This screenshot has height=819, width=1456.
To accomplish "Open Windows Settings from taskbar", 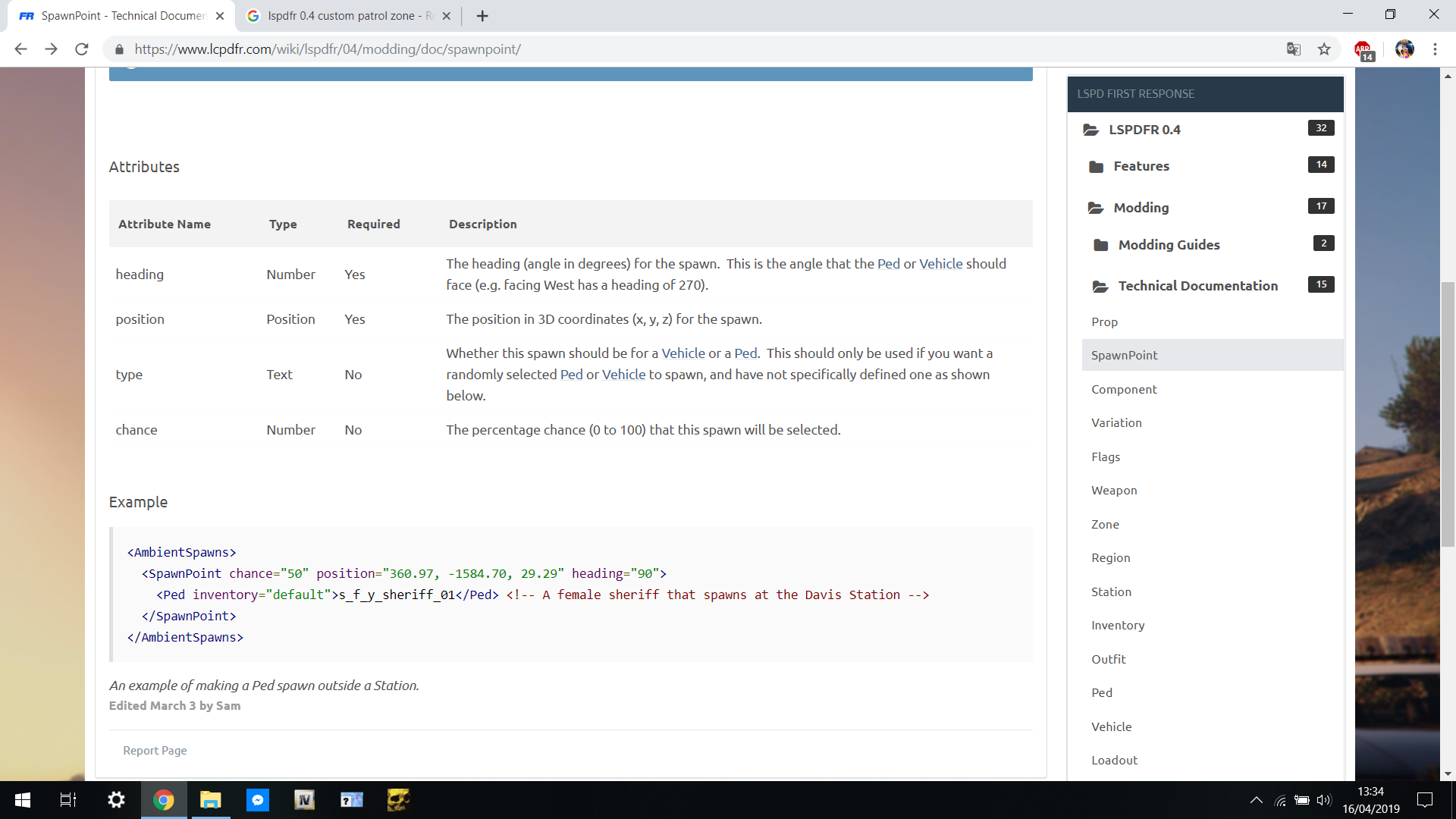I will click(x=116, y=800).
